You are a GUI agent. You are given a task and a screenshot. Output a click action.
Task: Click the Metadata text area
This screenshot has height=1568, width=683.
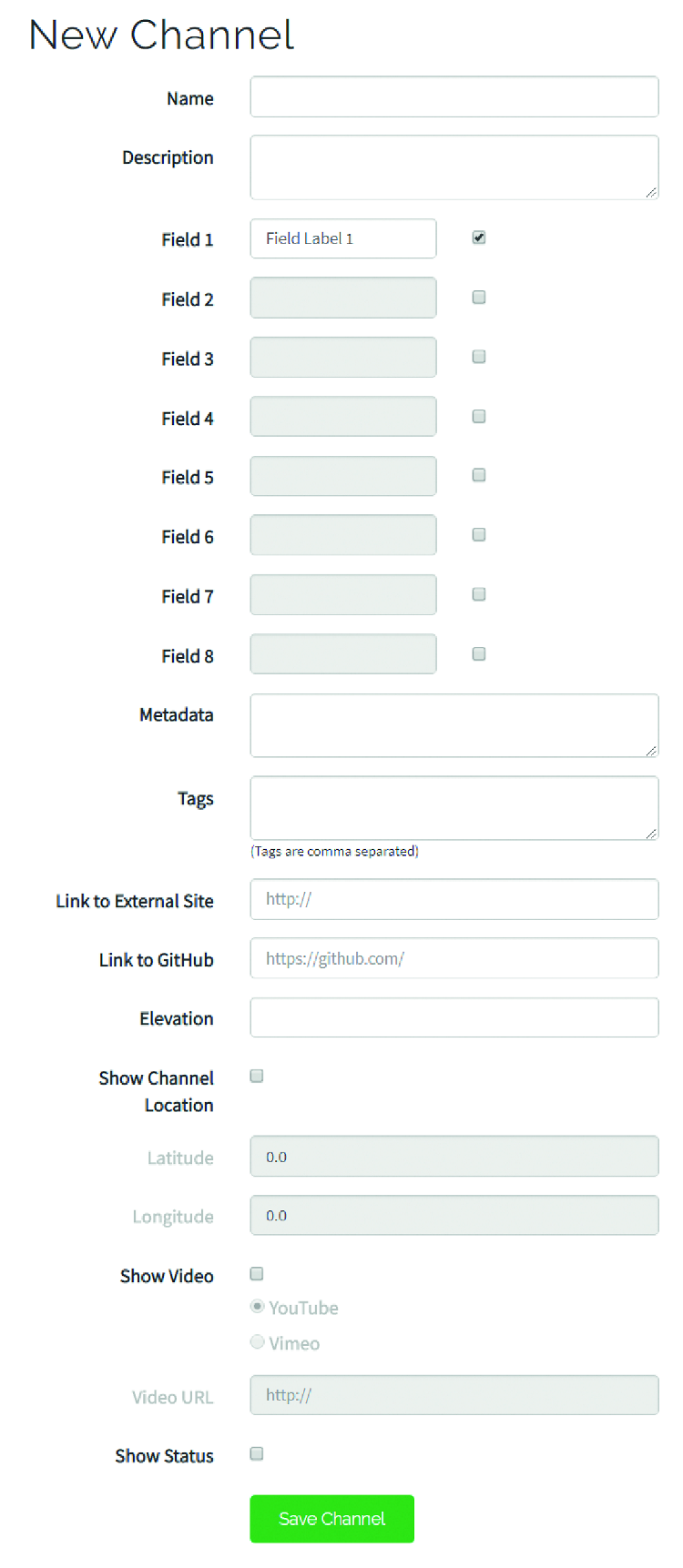(x=454, y=725)
